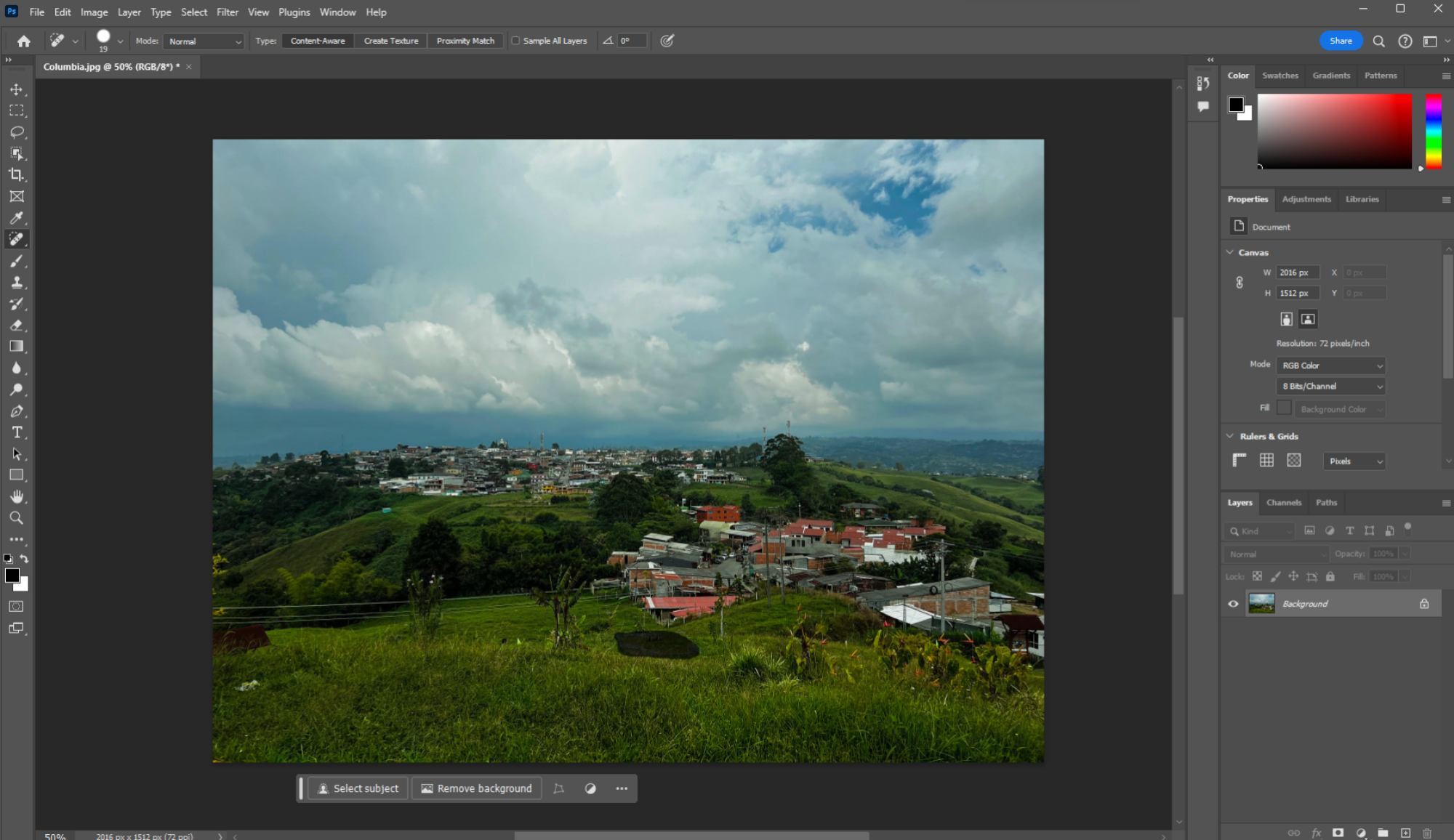Viewport: 1454px width, 840px height.
Task: Enable Sample All Layers checkbox
Action: 515,41
